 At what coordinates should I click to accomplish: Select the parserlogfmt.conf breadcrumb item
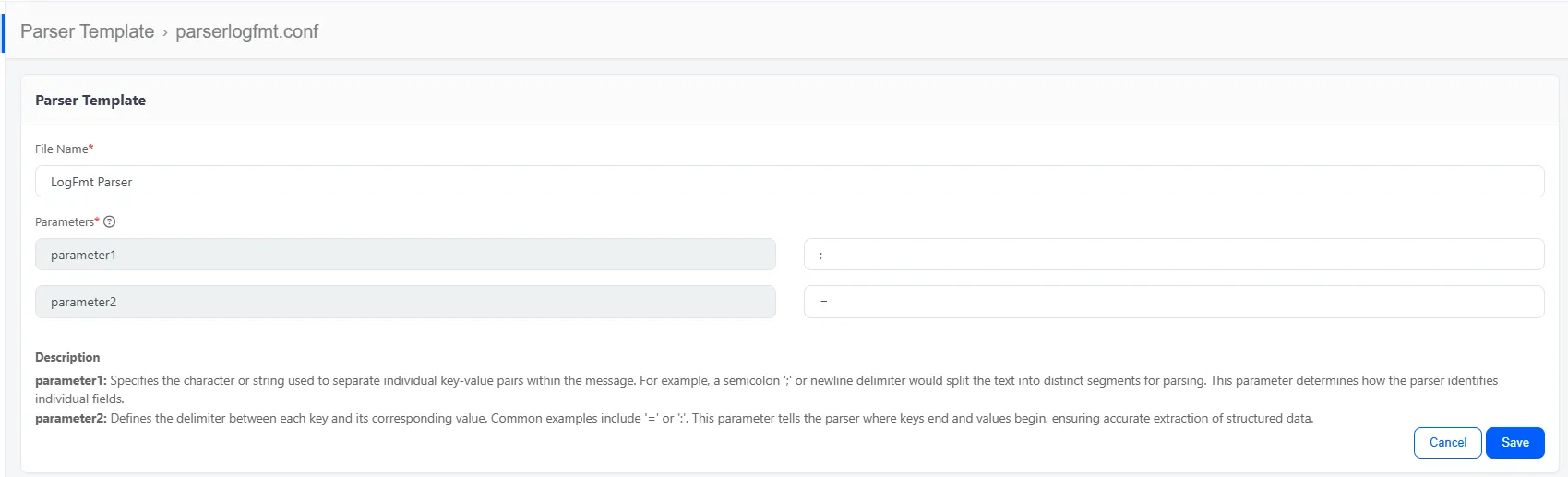246,31
